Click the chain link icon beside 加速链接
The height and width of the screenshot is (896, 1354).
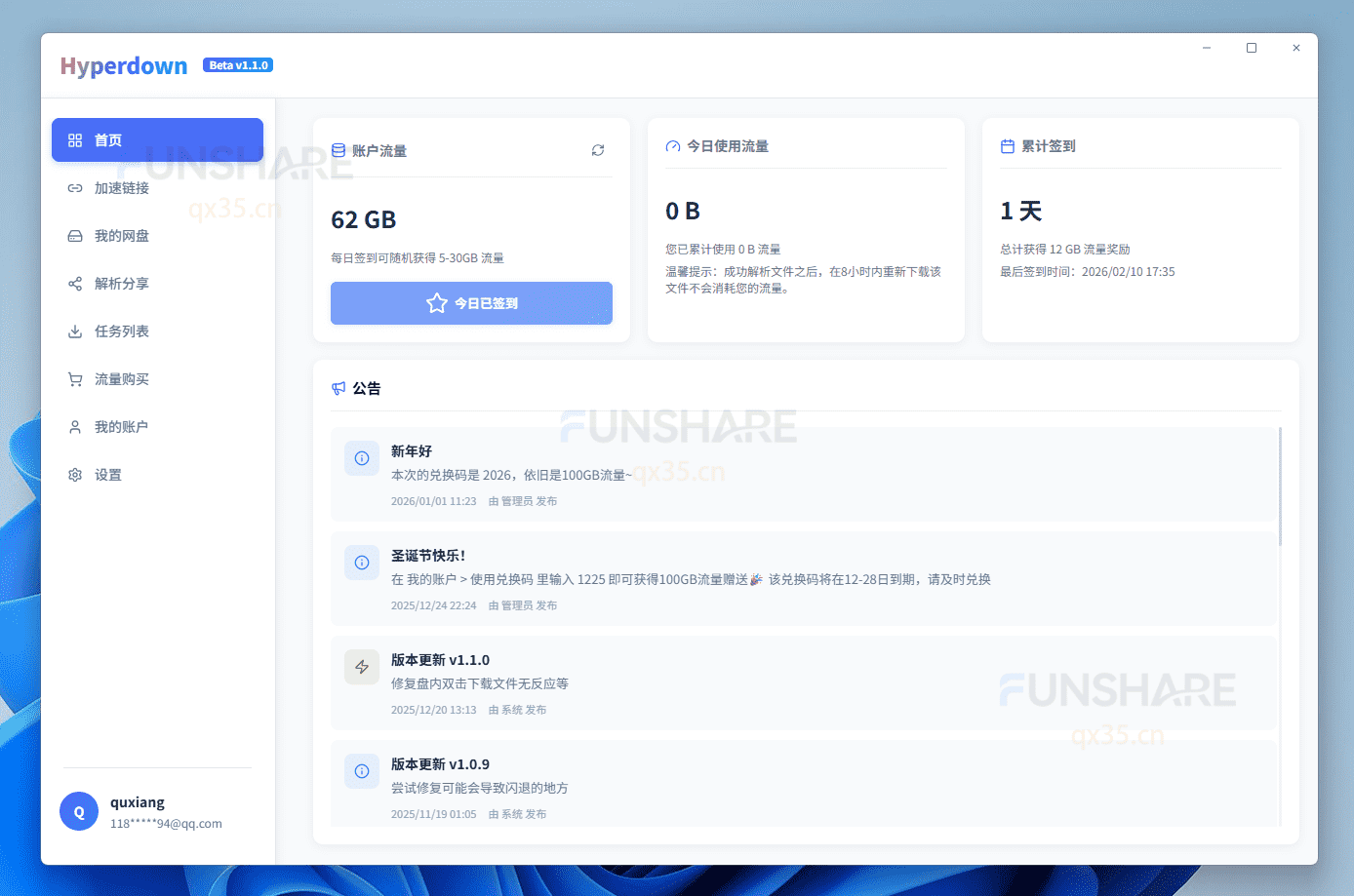75,188
